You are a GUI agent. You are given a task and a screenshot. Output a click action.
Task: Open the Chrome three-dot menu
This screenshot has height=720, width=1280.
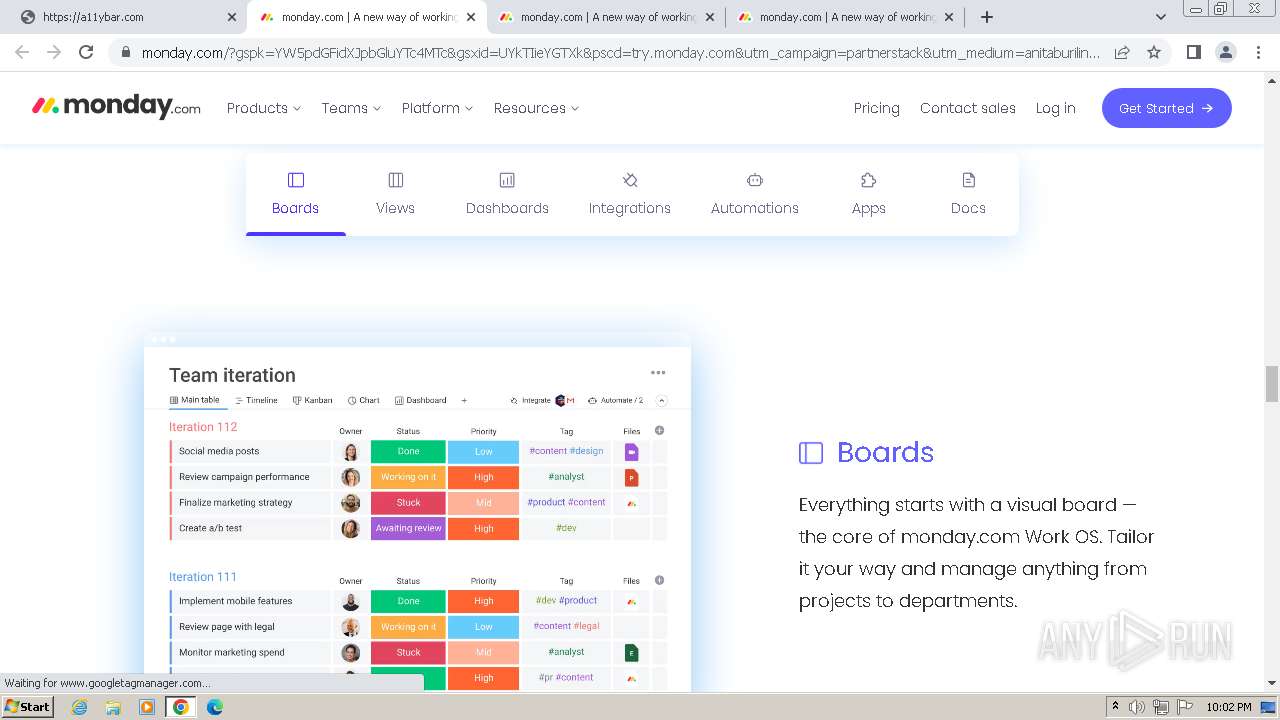pyautogui.click(x=1258, y=52)
